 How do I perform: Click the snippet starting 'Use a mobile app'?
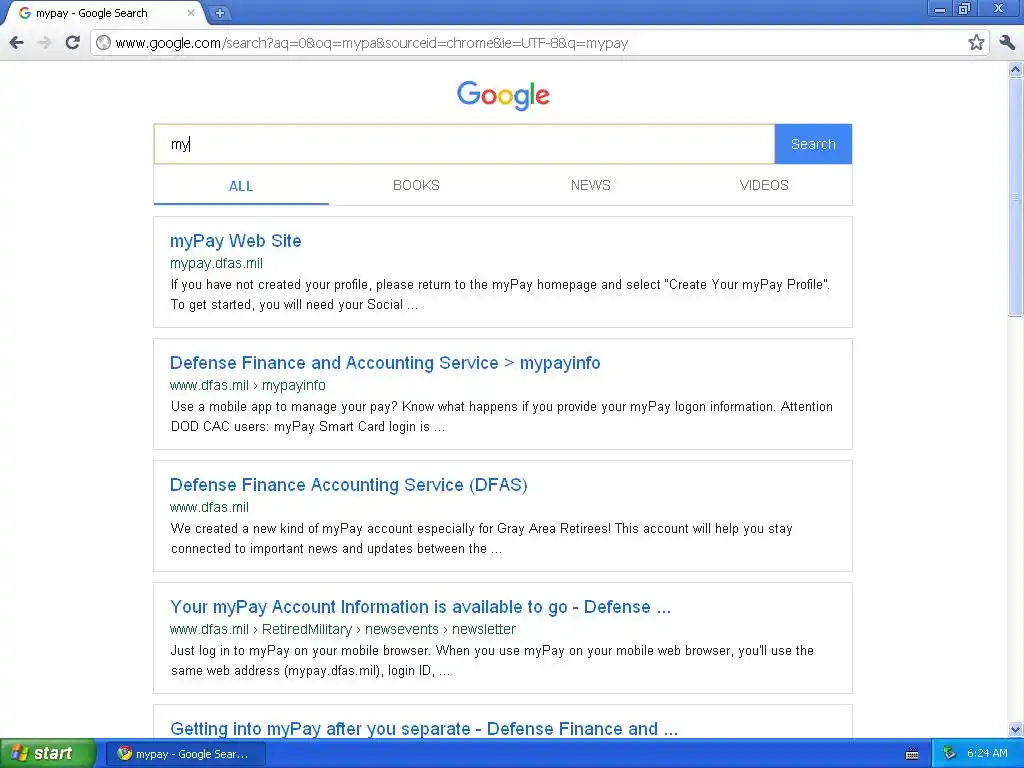(x=502, y=417)
